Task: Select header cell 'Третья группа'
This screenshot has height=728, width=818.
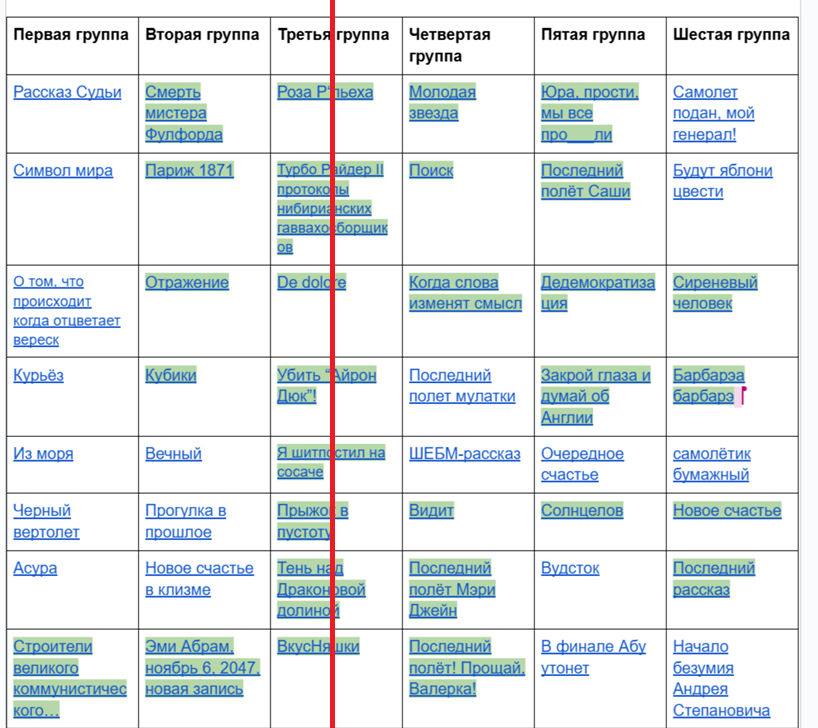Action: click(336, 45)
